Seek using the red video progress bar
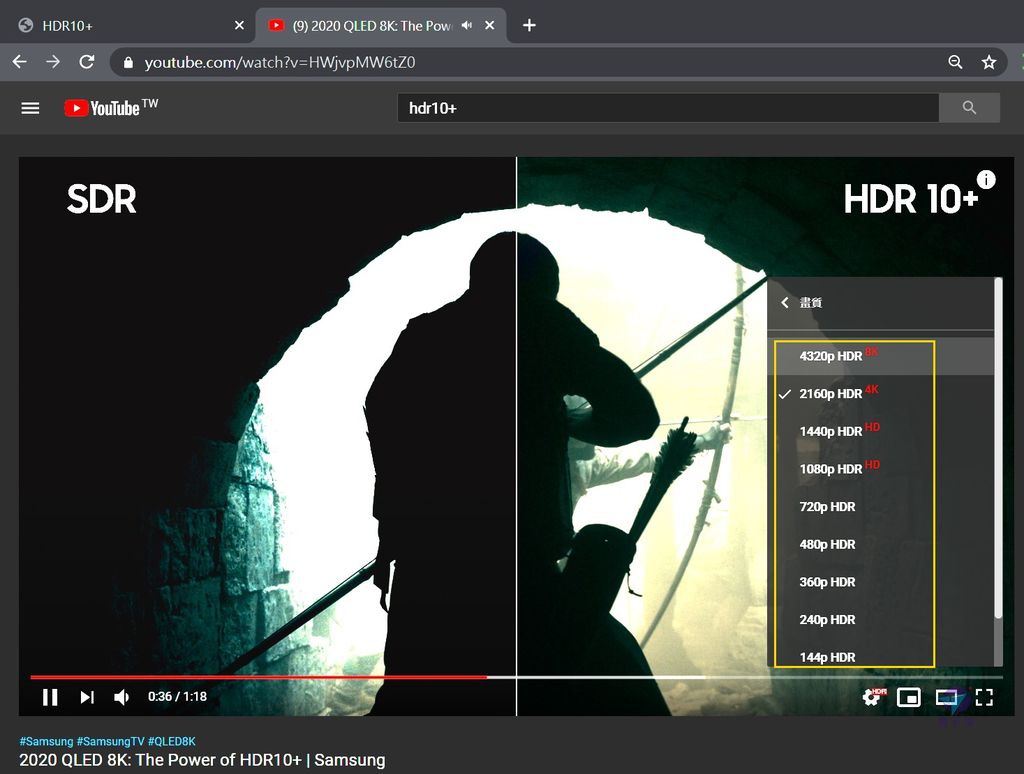1024x774 pixels. [x=259, y=677]
